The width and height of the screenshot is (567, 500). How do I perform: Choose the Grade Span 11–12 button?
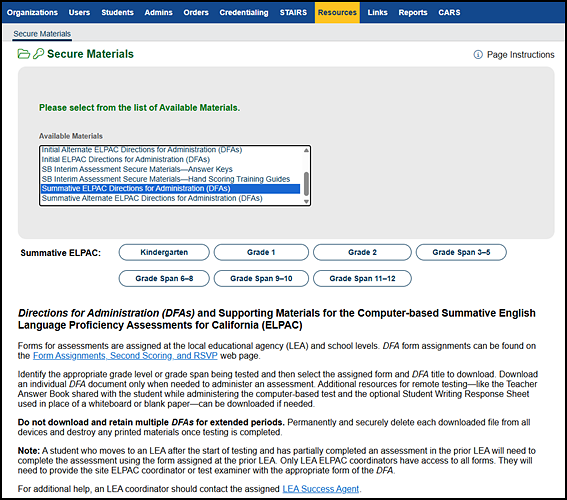tap(362, 278)
